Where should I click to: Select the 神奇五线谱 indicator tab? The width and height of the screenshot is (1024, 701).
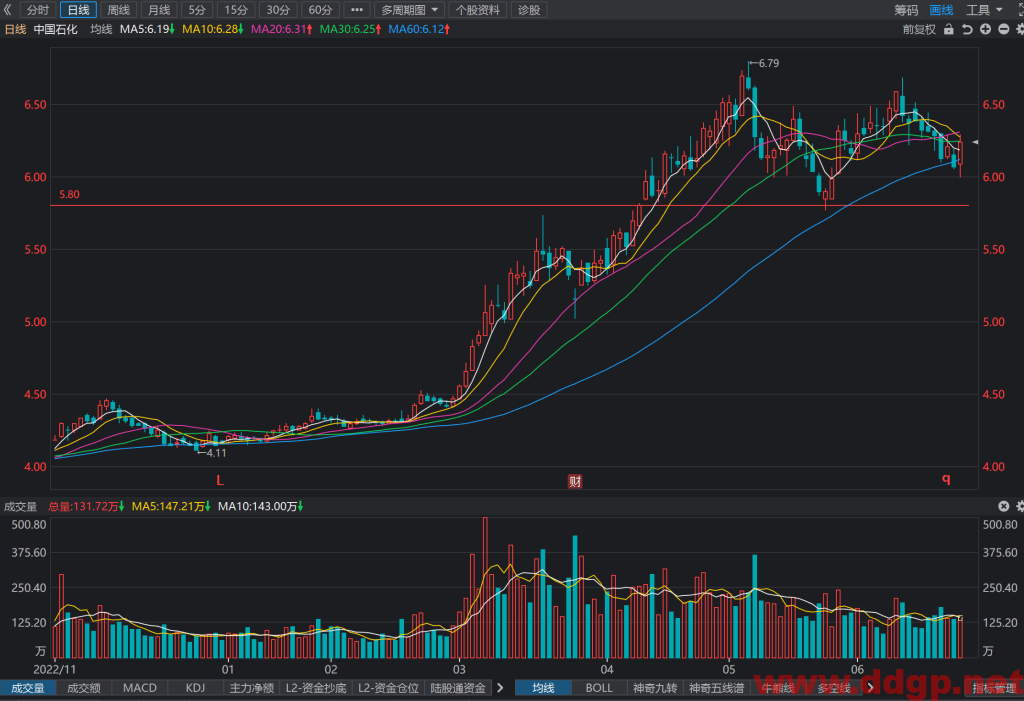716,688
